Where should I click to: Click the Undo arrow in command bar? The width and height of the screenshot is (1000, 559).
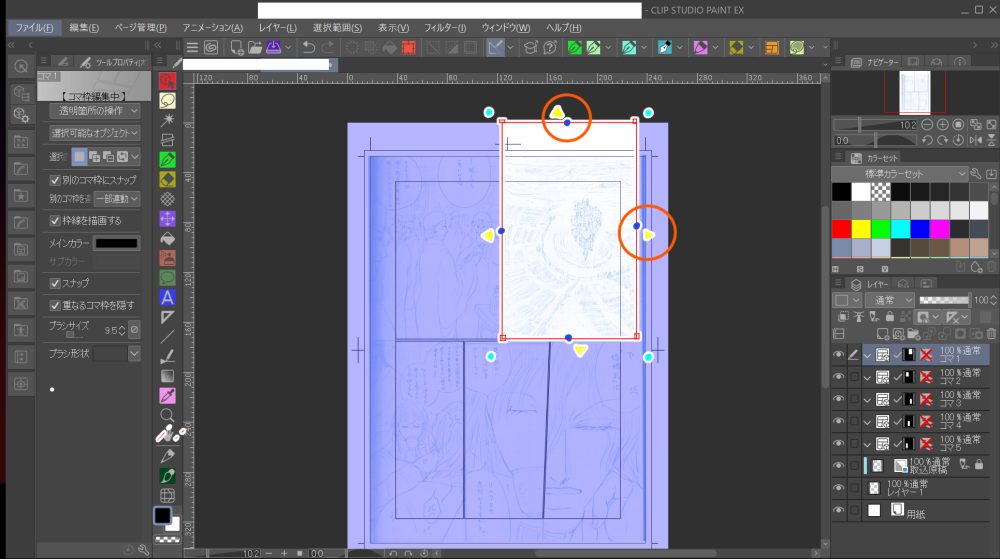pos(309,47)
